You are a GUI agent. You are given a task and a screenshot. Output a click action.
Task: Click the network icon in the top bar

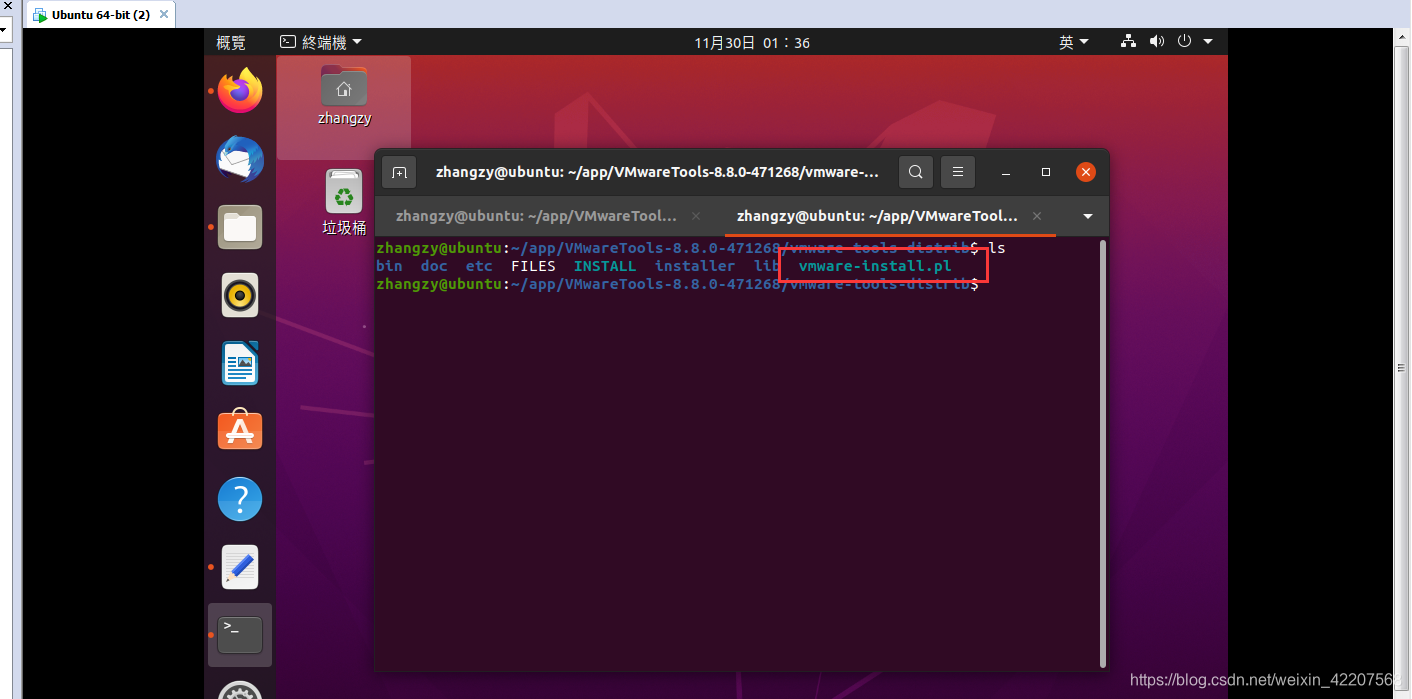pyautogui.click(x=1128, y=41)
